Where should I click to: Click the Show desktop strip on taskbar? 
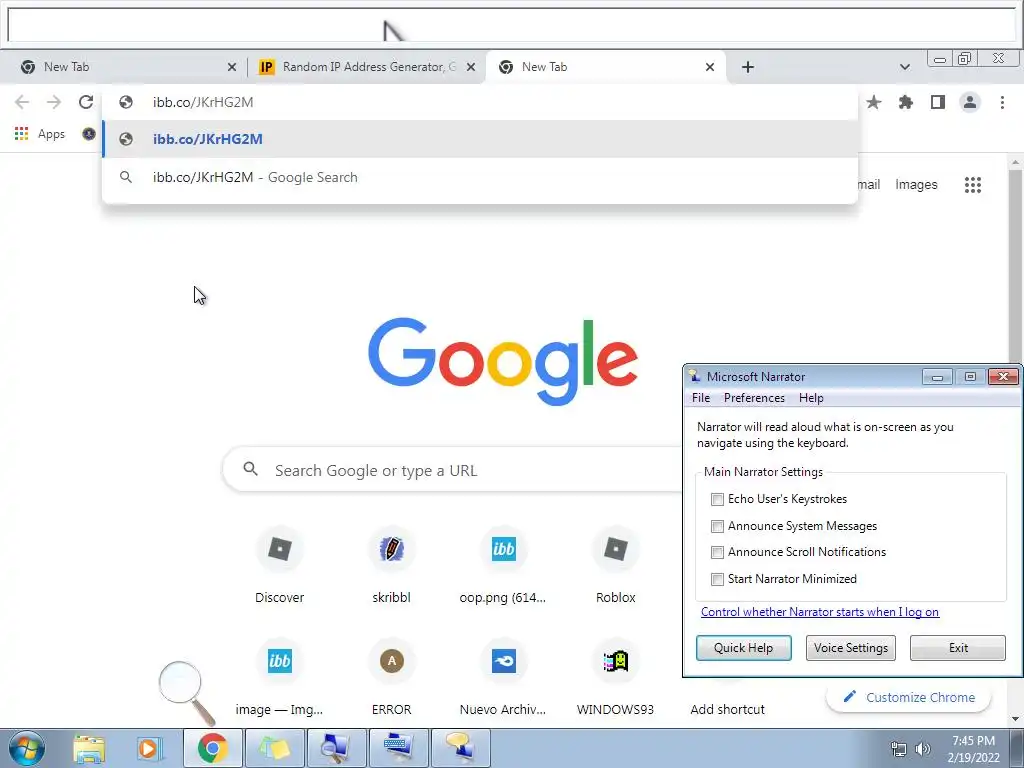[x=1017, y=748]
